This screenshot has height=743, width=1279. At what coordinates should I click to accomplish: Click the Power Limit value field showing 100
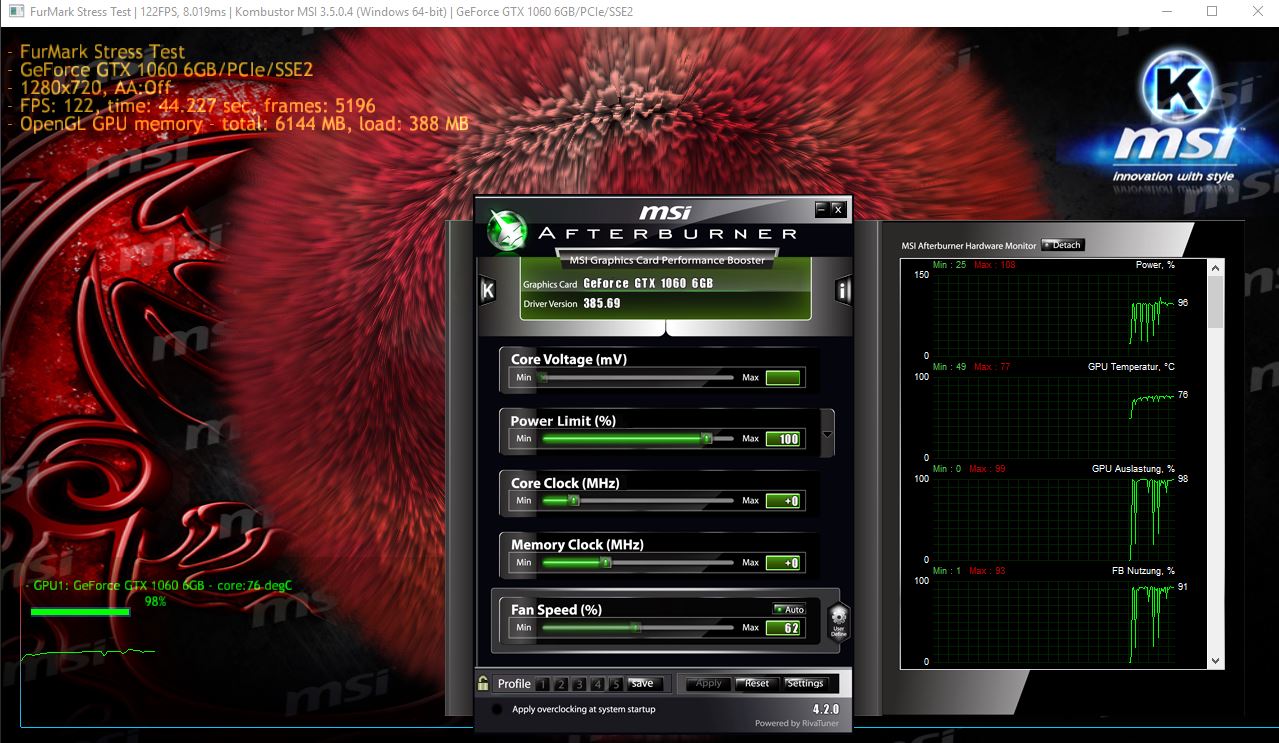(783, 439)
